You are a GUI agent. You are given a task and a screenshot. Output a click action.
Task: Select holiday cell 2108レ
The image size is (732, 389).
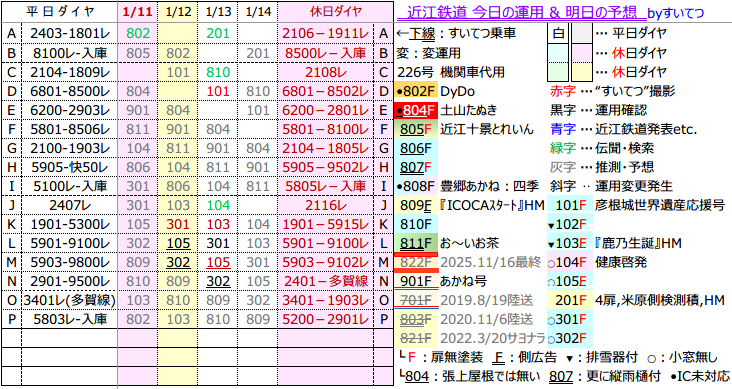pos(325,72)
